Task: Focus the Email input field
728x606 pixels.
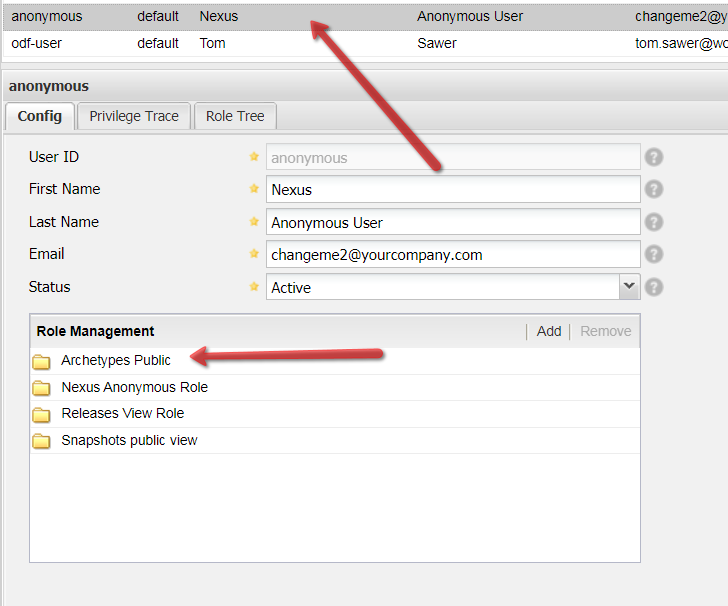Action: [453, 254]
